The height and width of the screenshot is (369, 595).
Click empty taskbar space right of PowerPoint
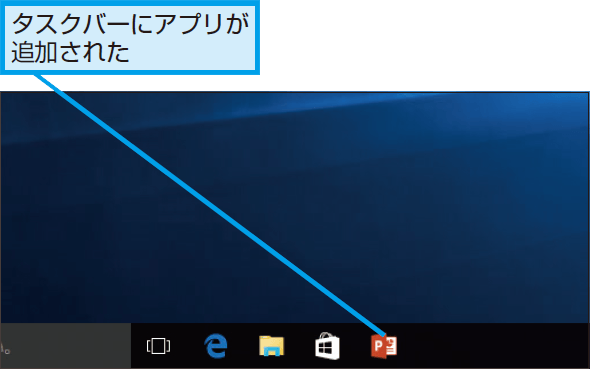pyautogui.click(x=493, y=346)
